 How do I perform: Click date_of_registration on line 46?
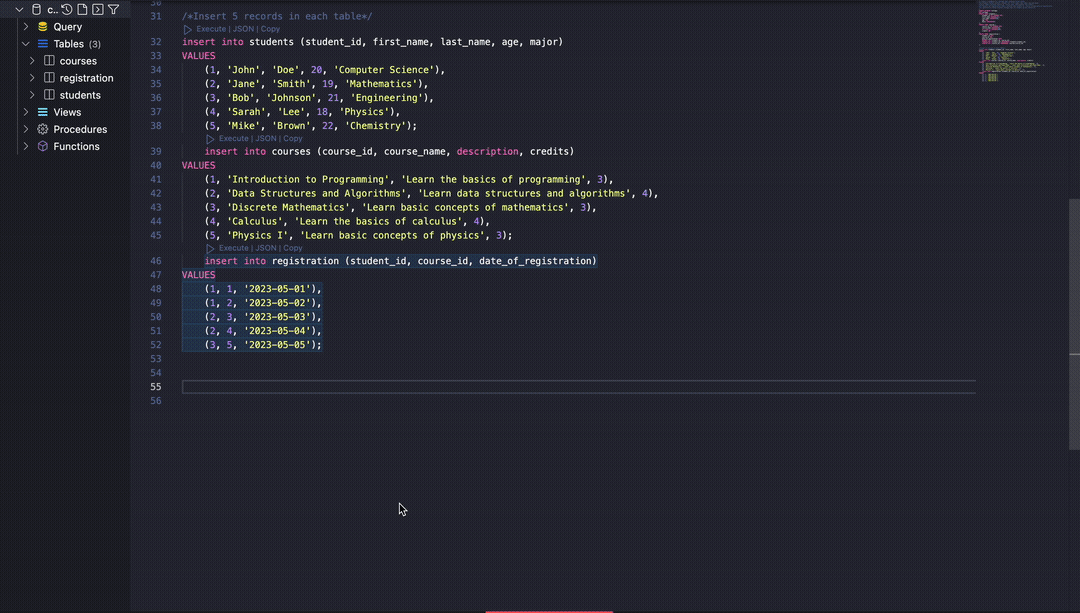535,261
